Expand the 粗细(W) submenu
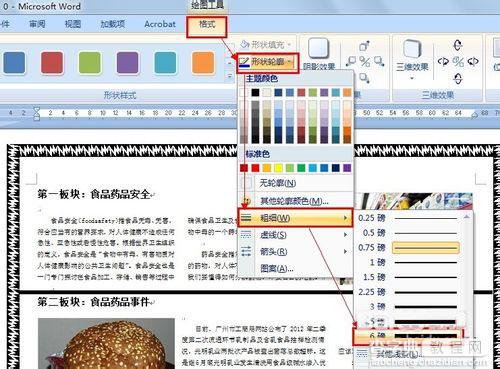500x369 pixels. pyautogui.click(x=345, y=218)
